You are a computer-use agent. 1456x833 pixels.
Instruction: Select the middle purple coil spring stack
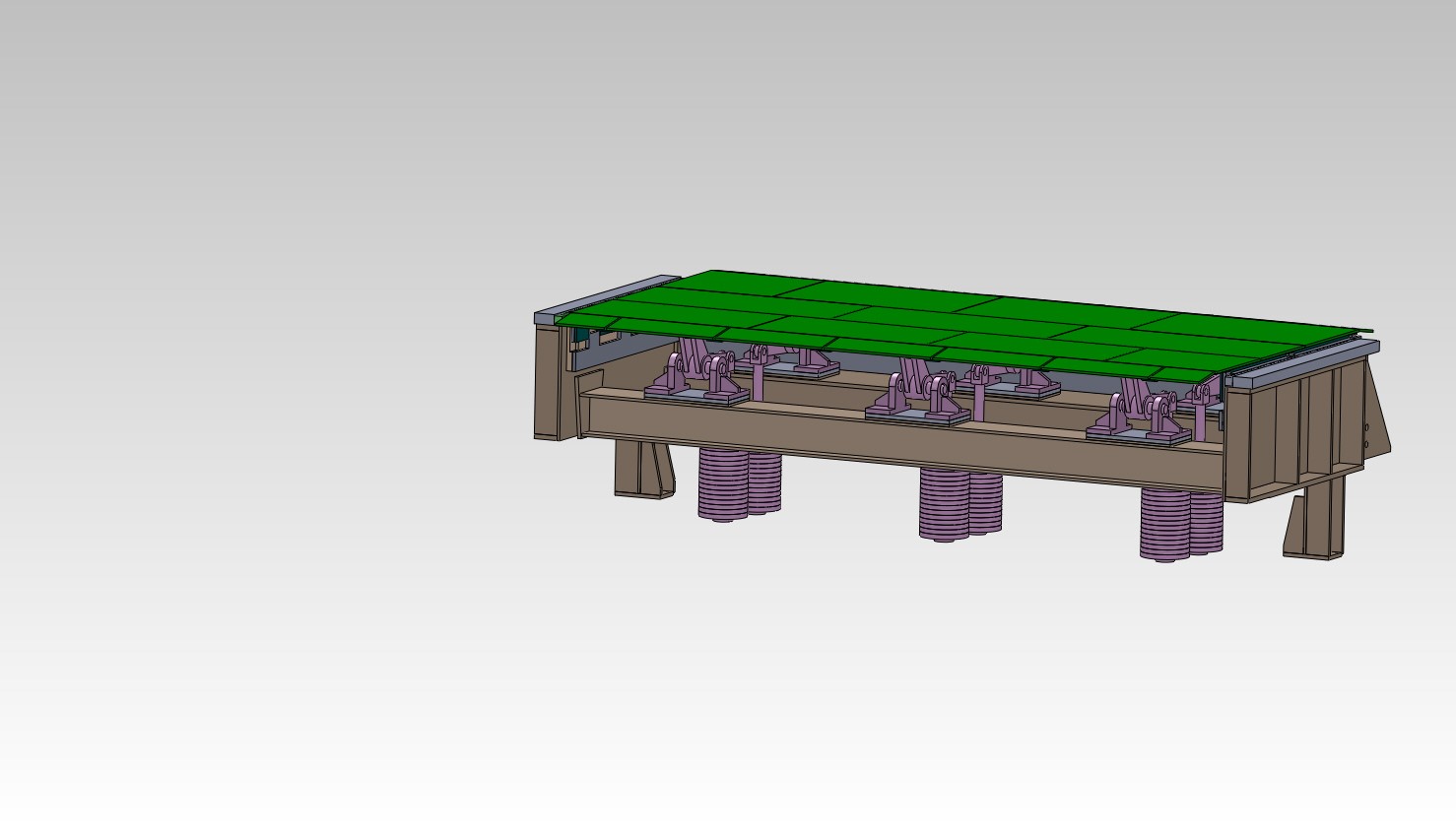[960, 504]
